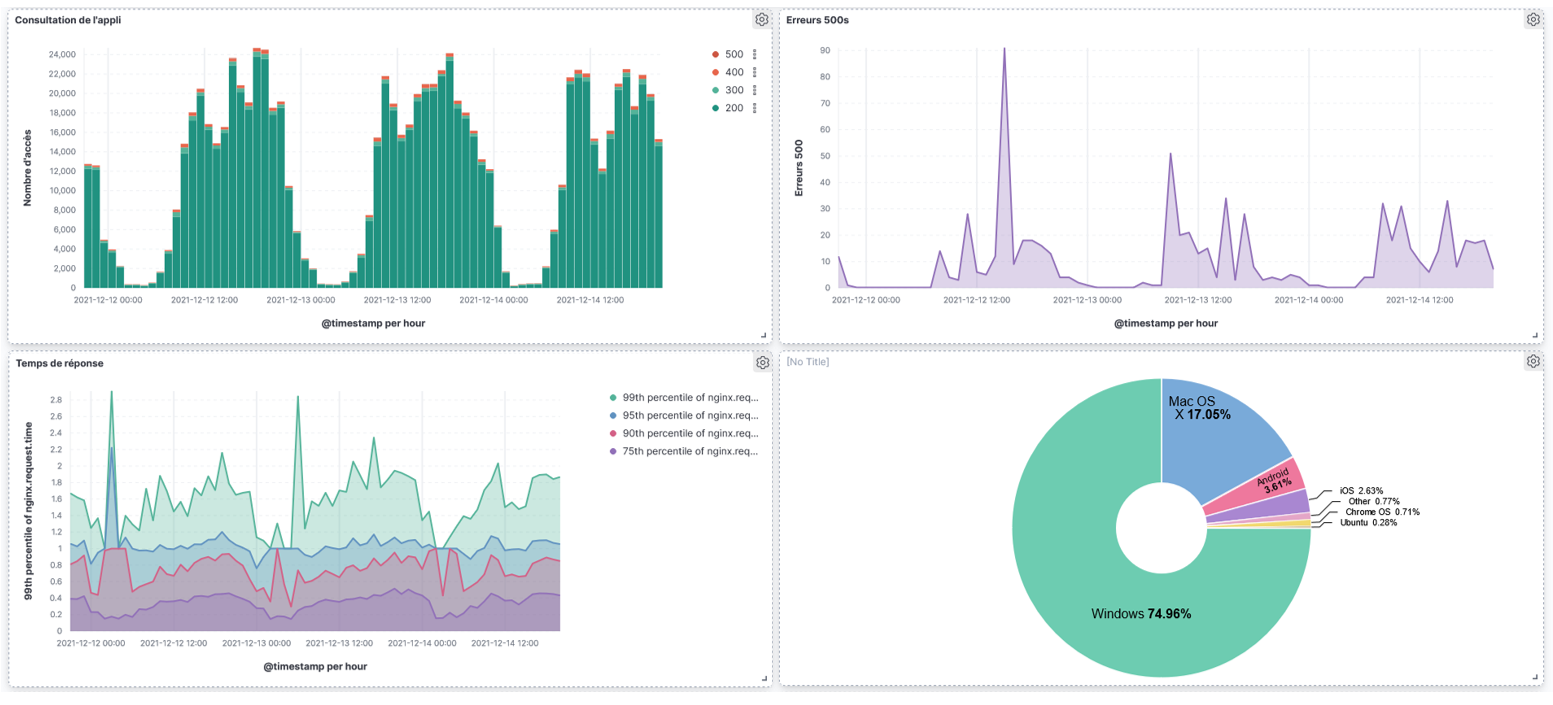Image resolution: width=1553 pixels, height=705 pixels.
Task: Click @timestamp per hour under Temps de réponse chart
Action: [315, 665]
